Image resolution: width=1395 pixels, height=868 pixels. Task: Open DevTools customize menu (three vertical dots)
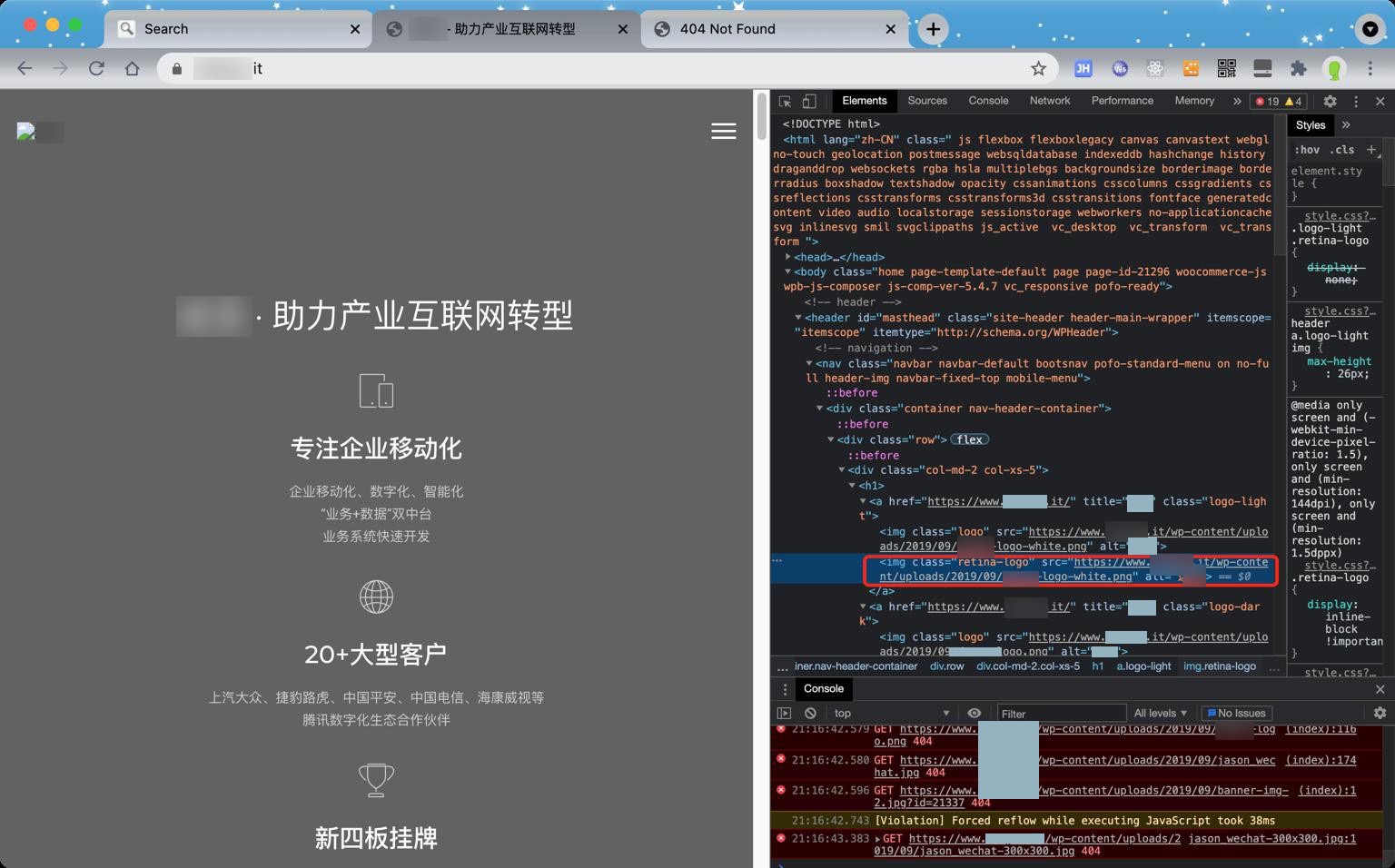pyautogui.click(x=1356, y=101)
